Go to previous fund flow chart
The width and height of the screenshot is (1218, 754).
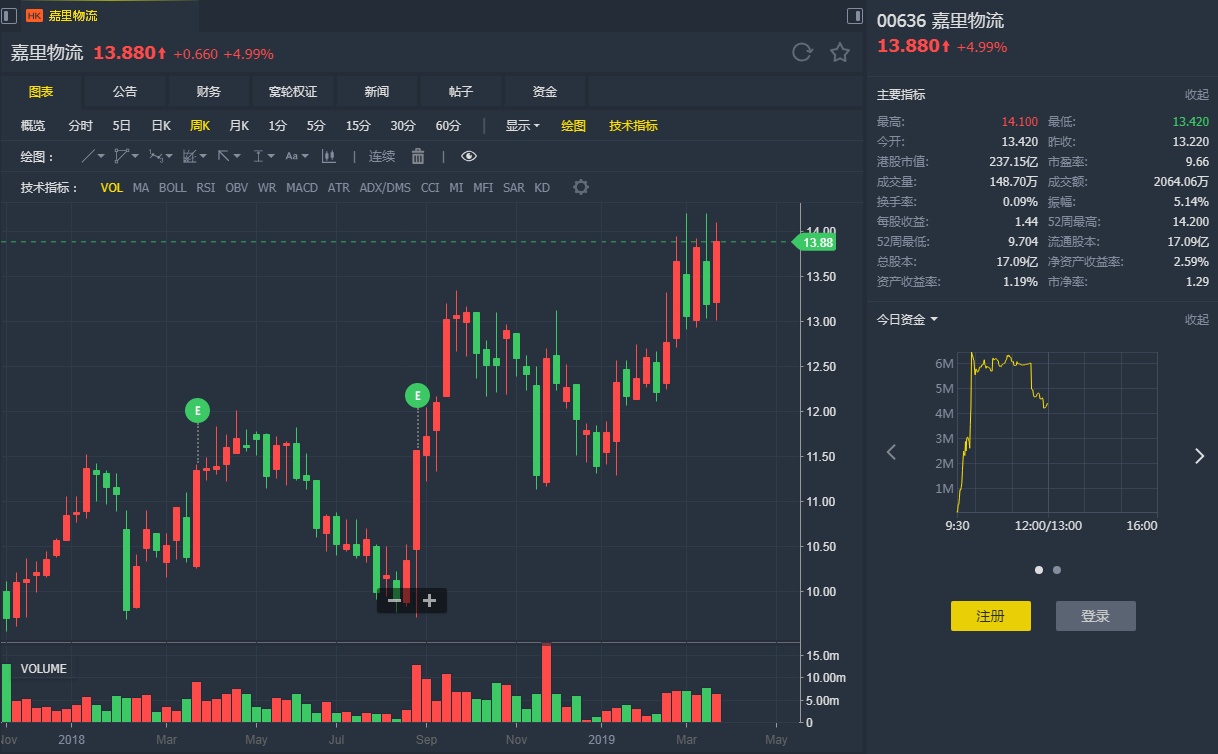pos(892,453)
